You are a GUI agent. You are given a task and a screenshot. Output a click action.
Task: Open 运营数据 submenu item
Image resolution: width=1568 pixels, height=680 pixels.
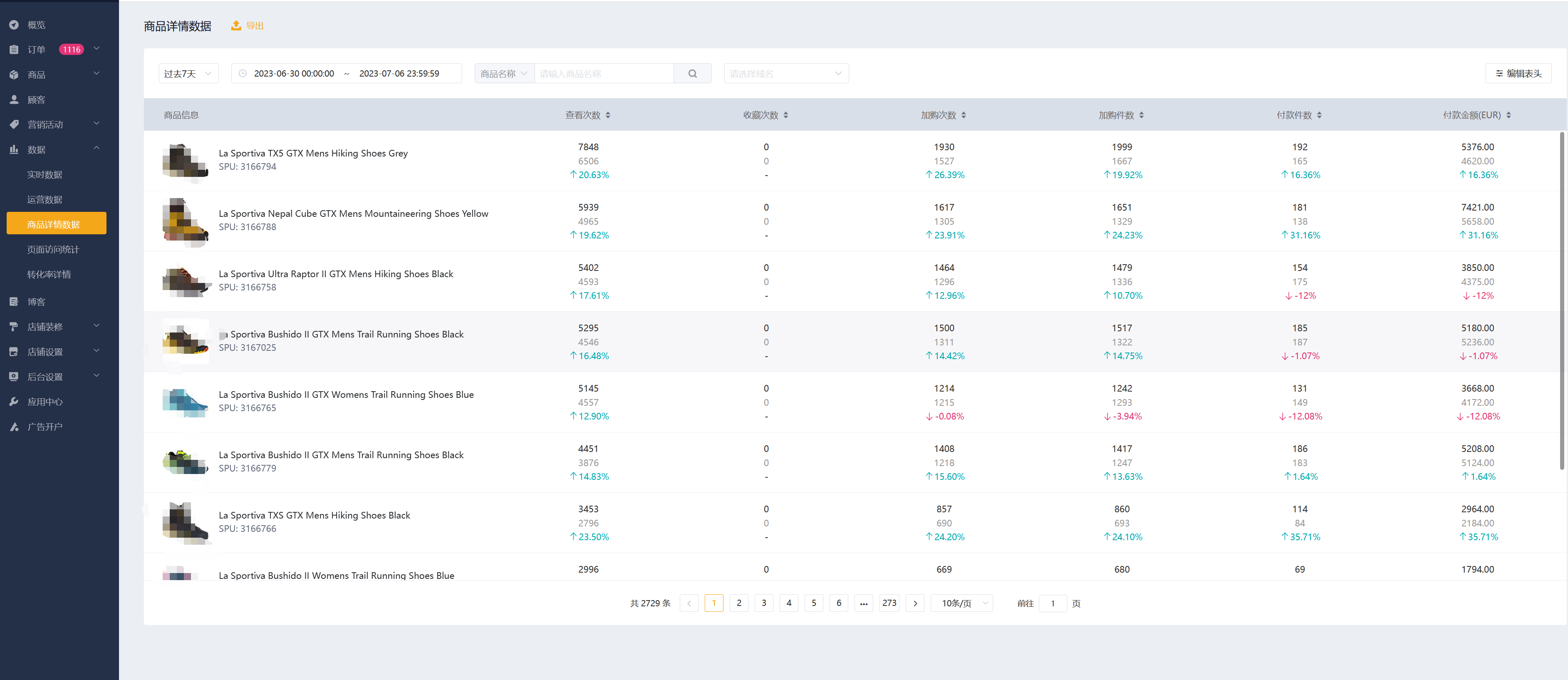click(45, 200)
